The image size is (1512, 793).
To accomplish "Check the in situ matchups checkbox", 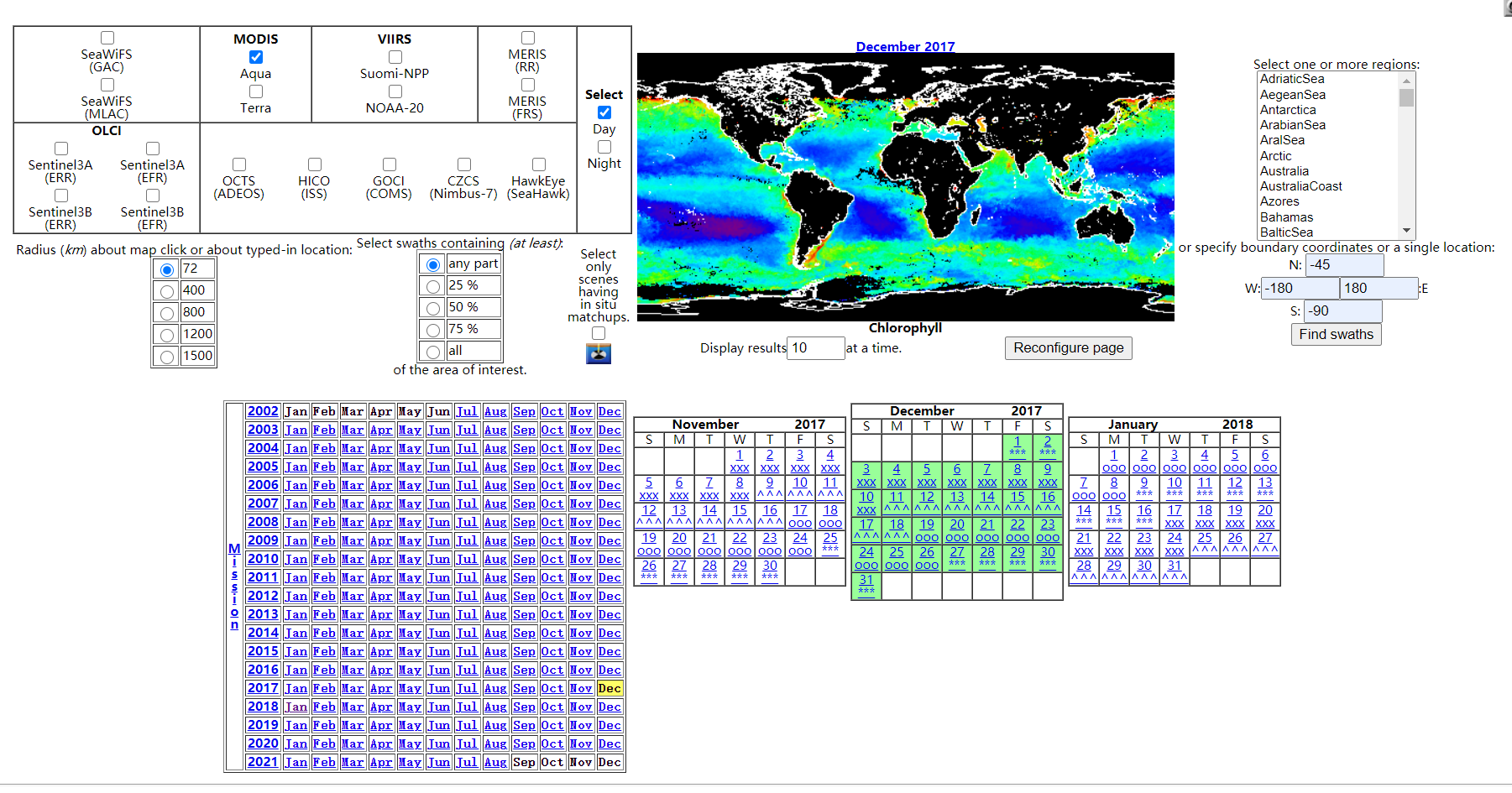I will [599, 333].
